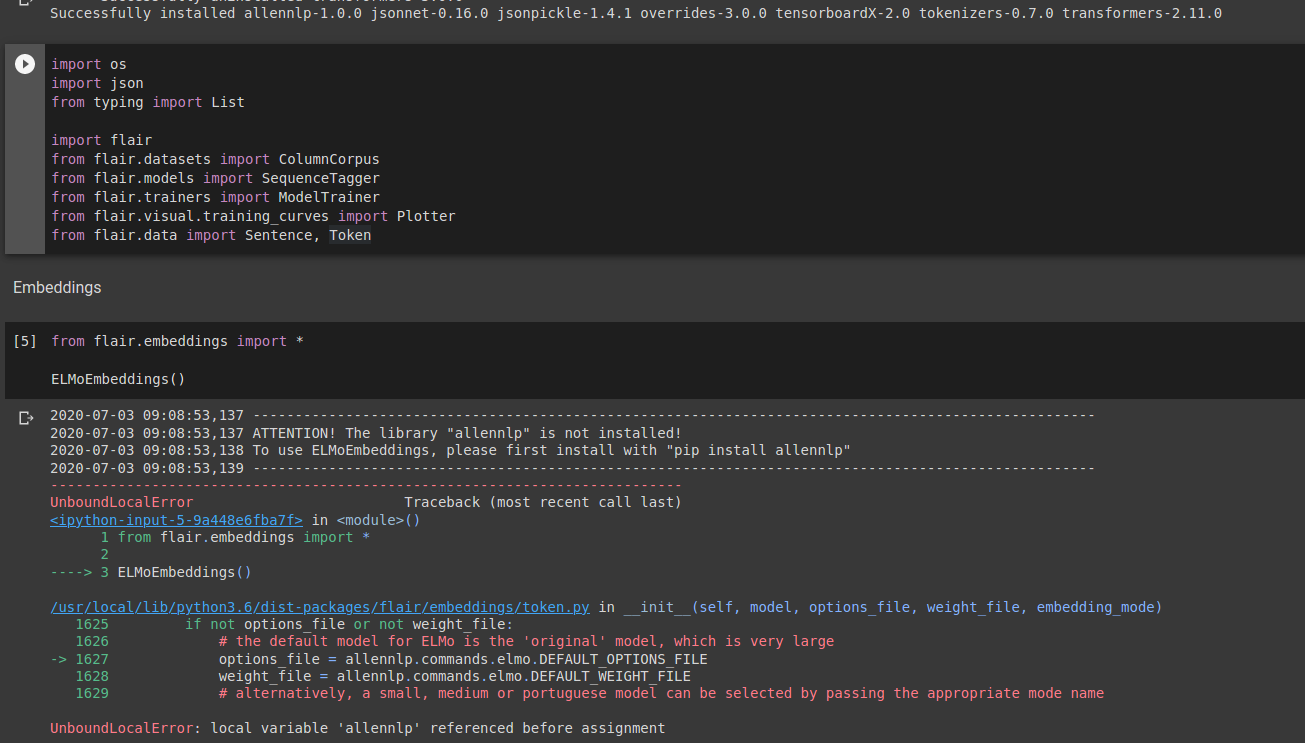Click inside the from flair.embeddings import line
This screenshot has height=743, width=1305.
click(x=178, y=340)
